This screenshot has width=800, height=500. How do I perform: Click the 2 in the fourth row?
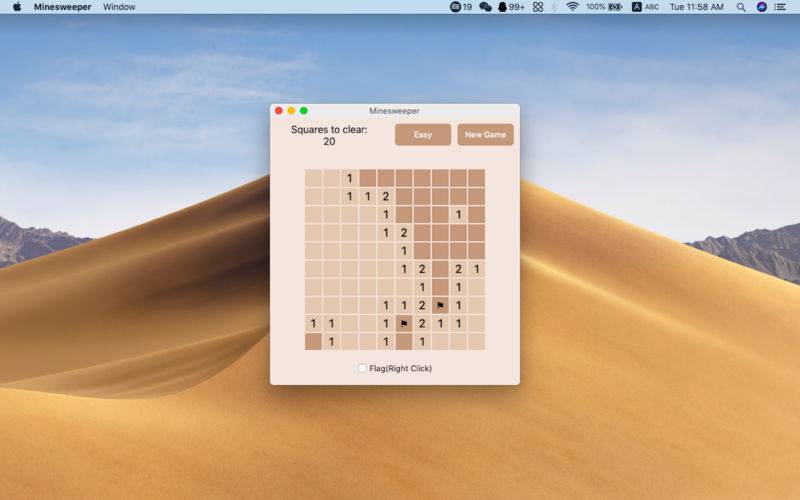coord(404,233)
